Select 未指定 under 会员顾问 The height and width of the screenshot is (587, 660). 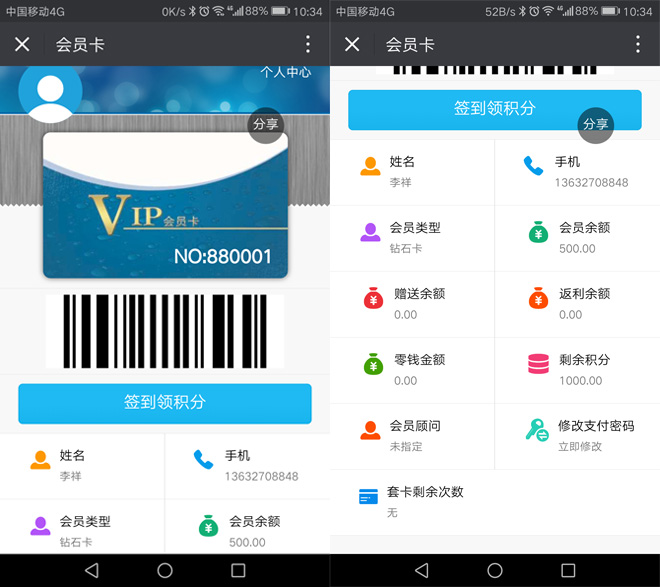coord(406,446)
